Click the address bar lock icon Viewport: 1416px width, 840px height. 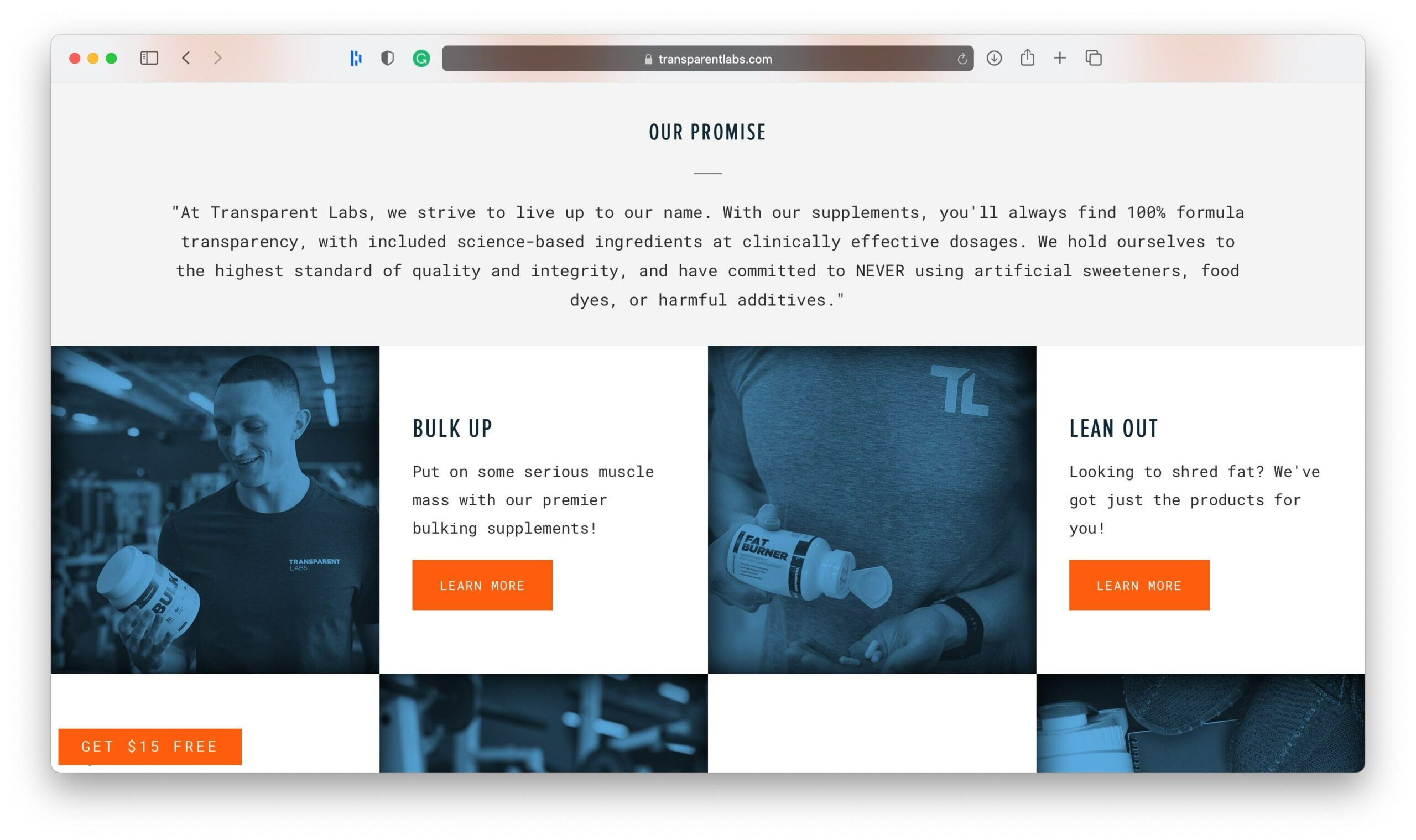(640, 58)
